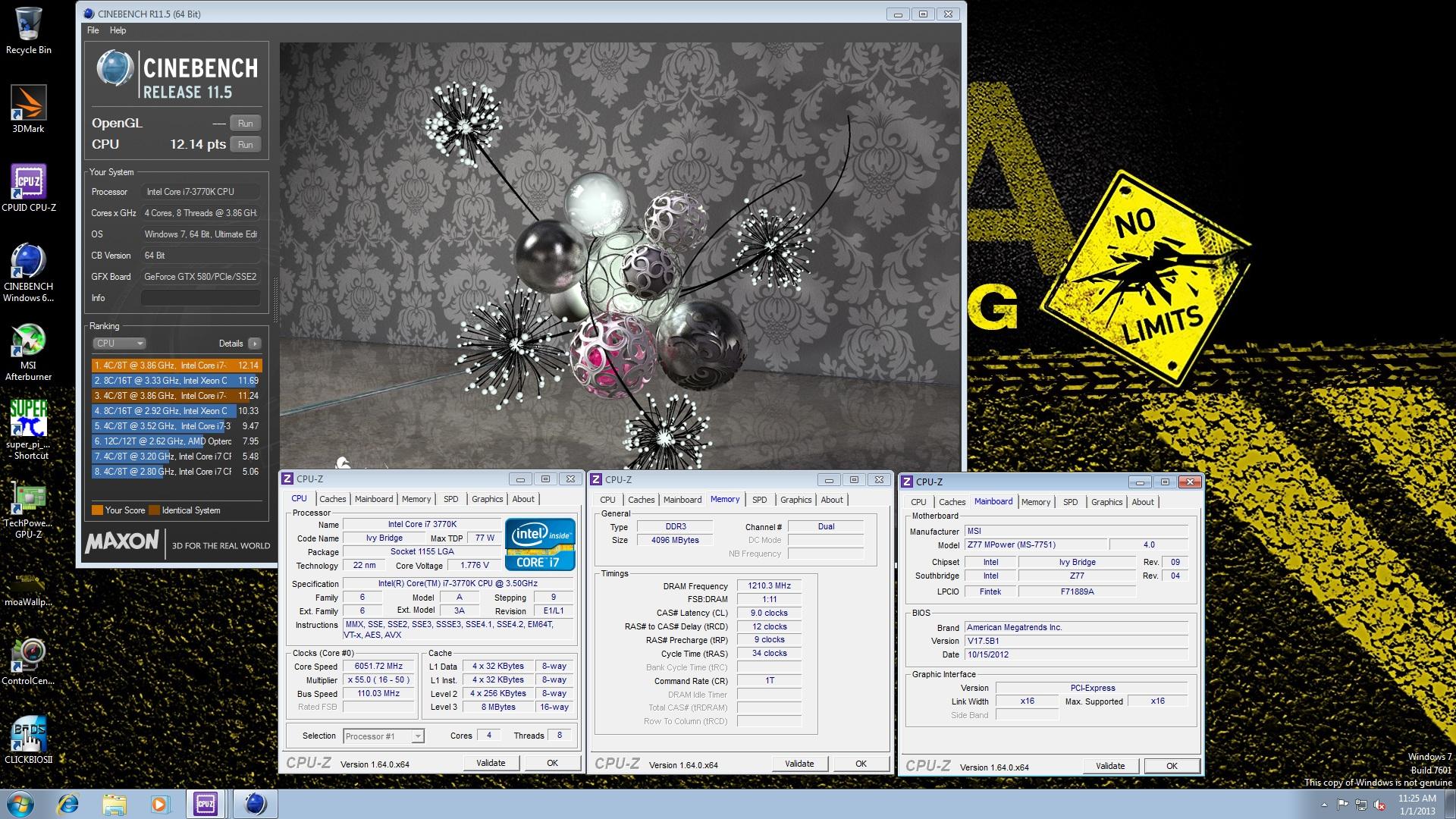Launch CLICKBIOSII desktop shortcut

29,739
